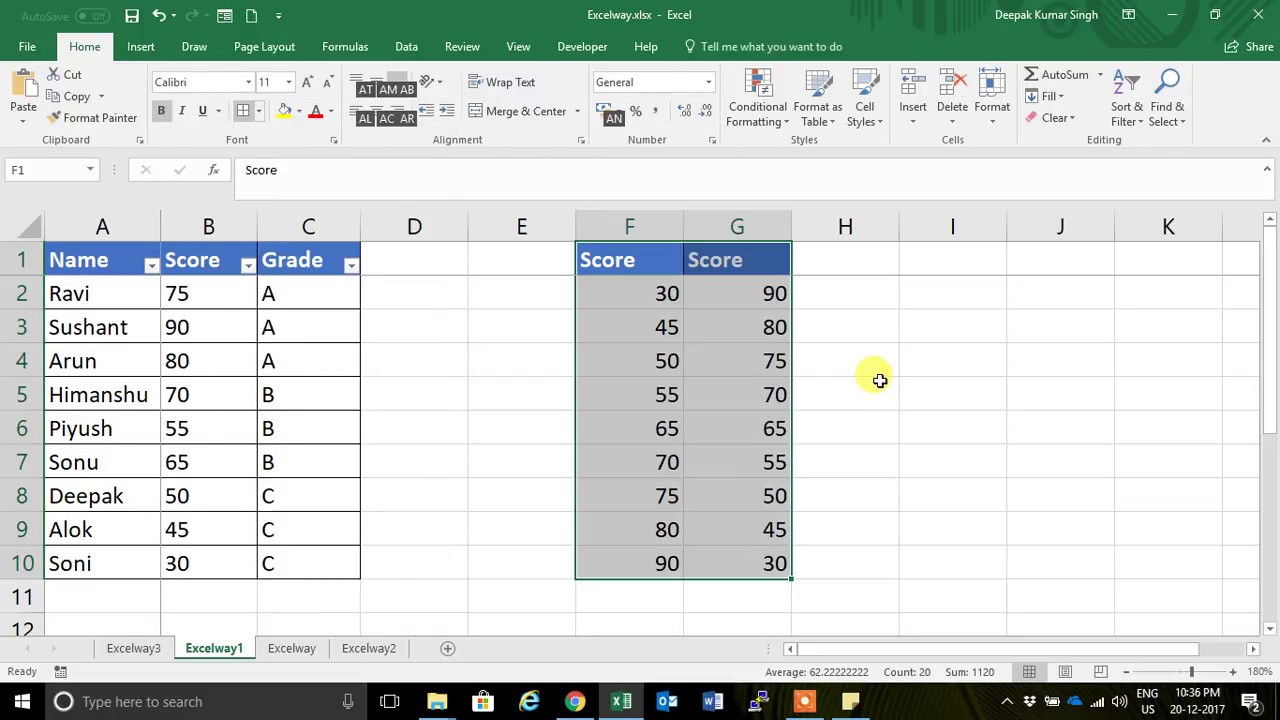Toggle Bold formatting

161,111
